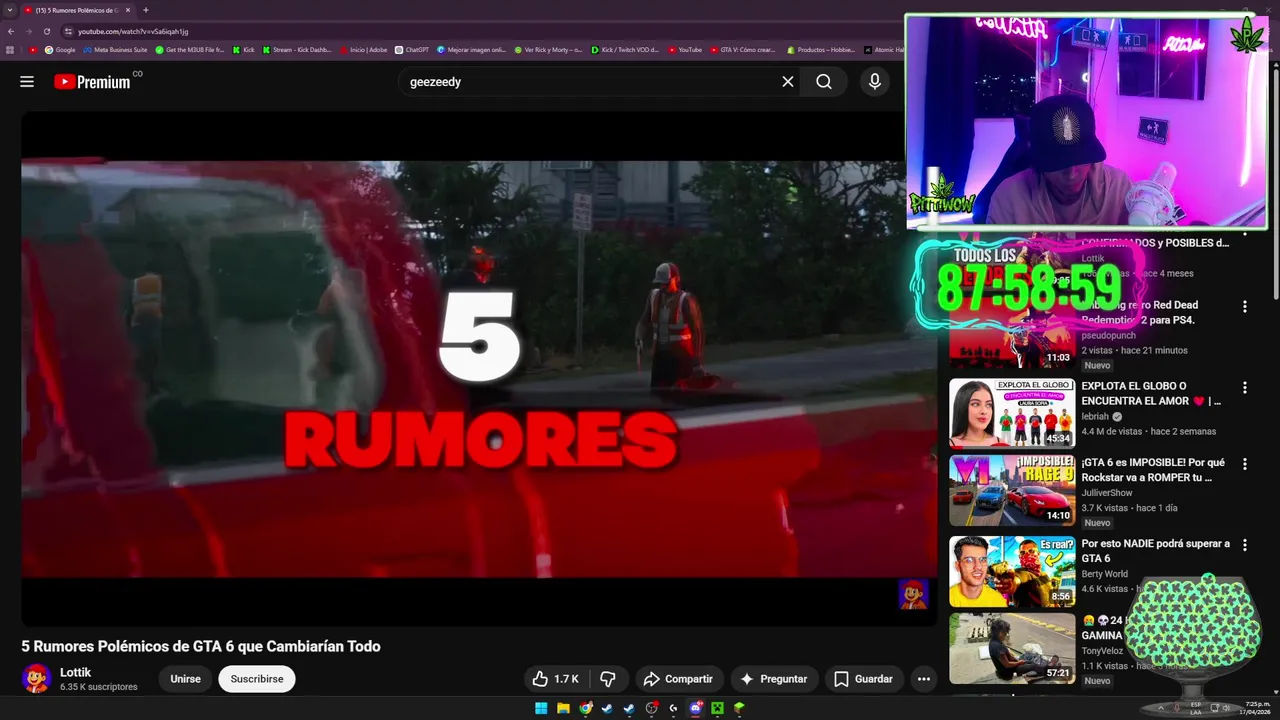Open the taskbar clock showing 7:25 p.m.
The height and width of the screenshot is (720, 1280).
[x=1257, y=708]
